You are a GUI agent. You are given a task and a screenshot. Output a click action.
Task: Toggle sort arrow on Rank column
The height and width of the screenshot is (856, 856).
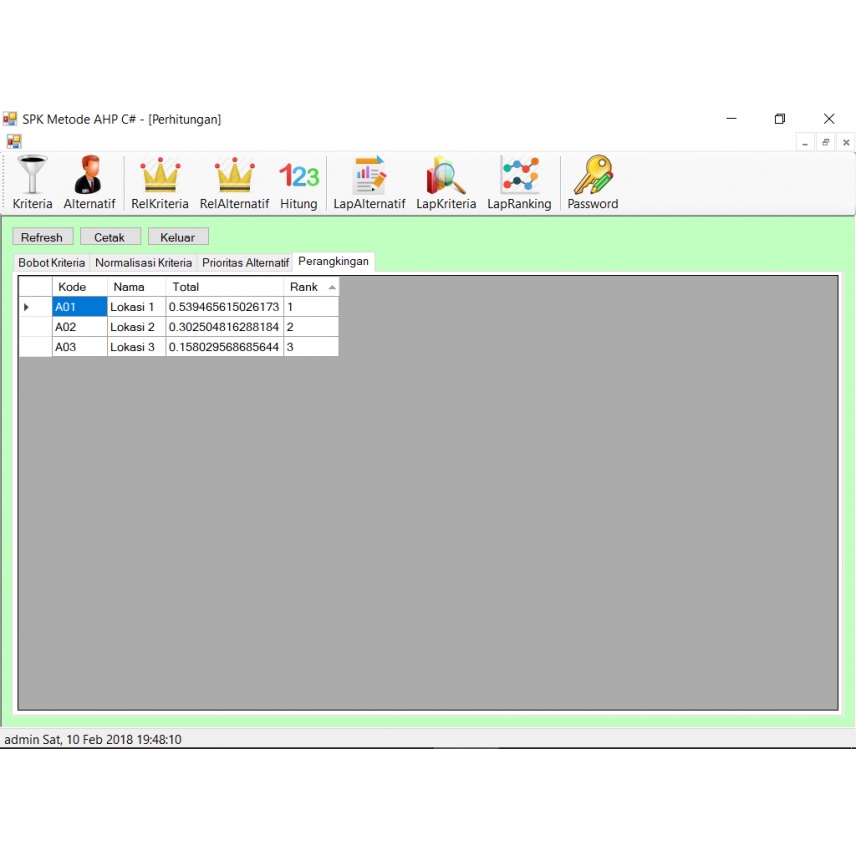[x=332, y=287]
